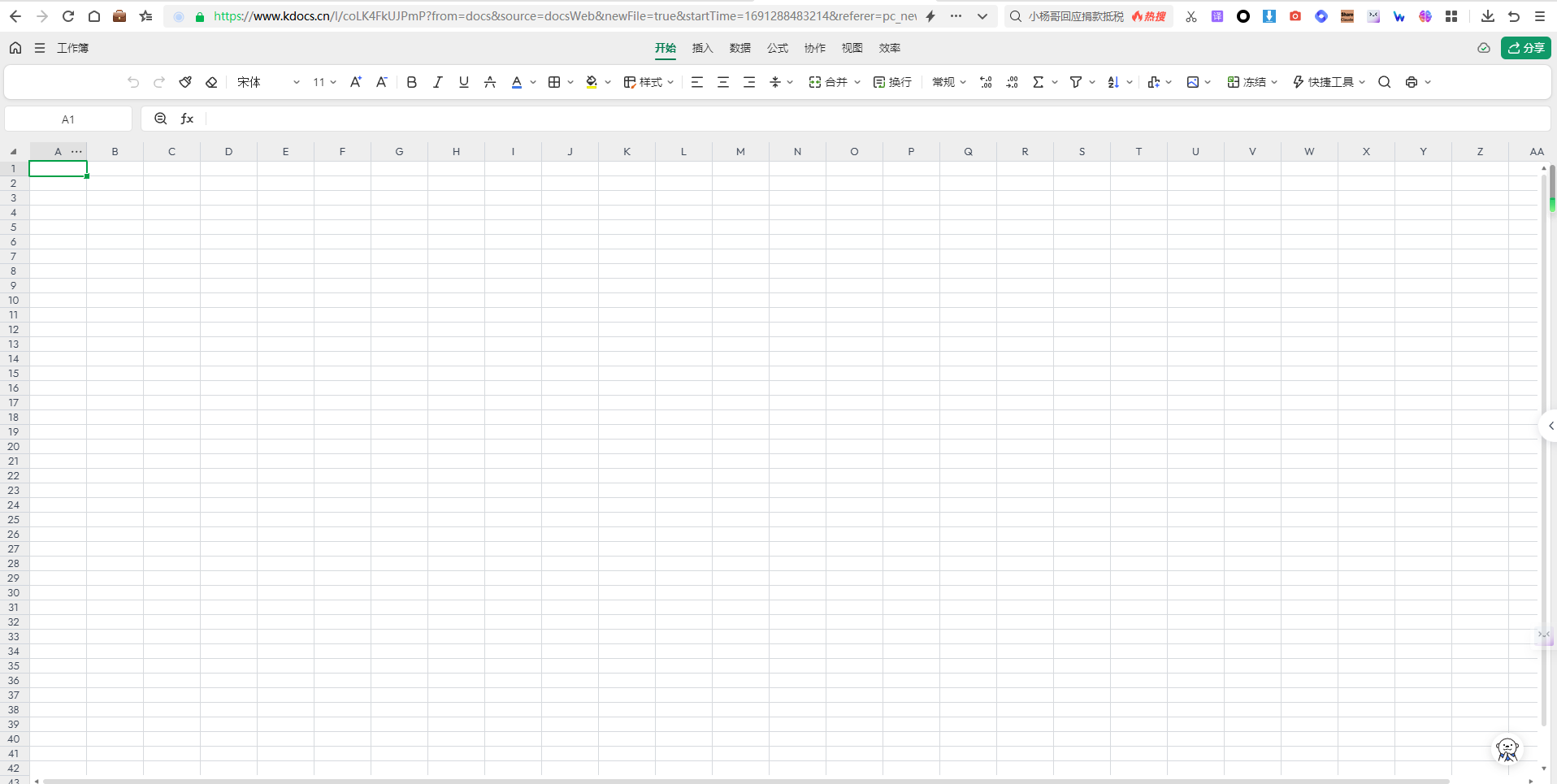Screen dimensions: 1557x784
Task: Click the insert image icon
Action: point(1193,82)
